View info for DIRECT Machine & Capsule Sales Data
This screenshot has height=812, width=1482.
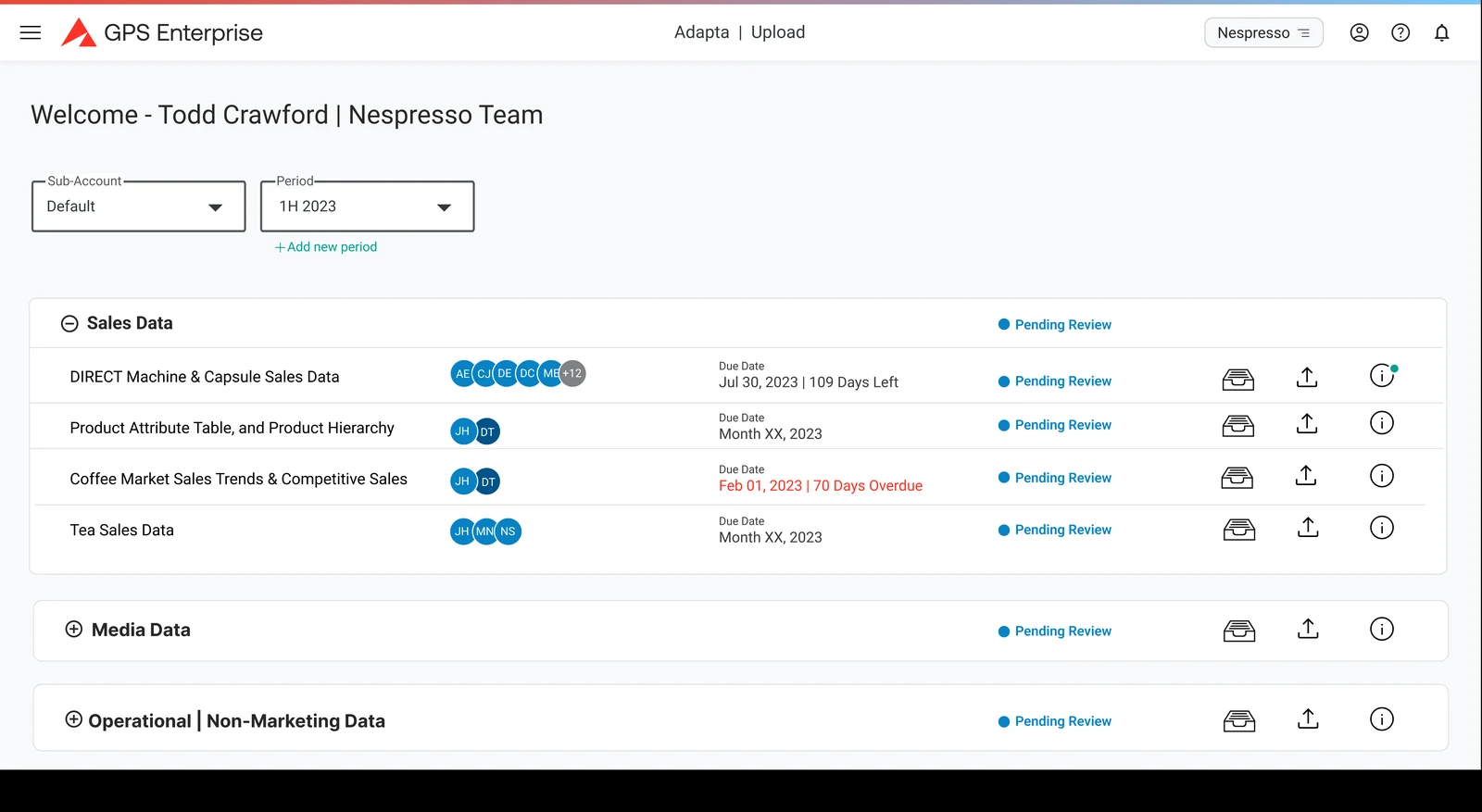coord(1382,375)
